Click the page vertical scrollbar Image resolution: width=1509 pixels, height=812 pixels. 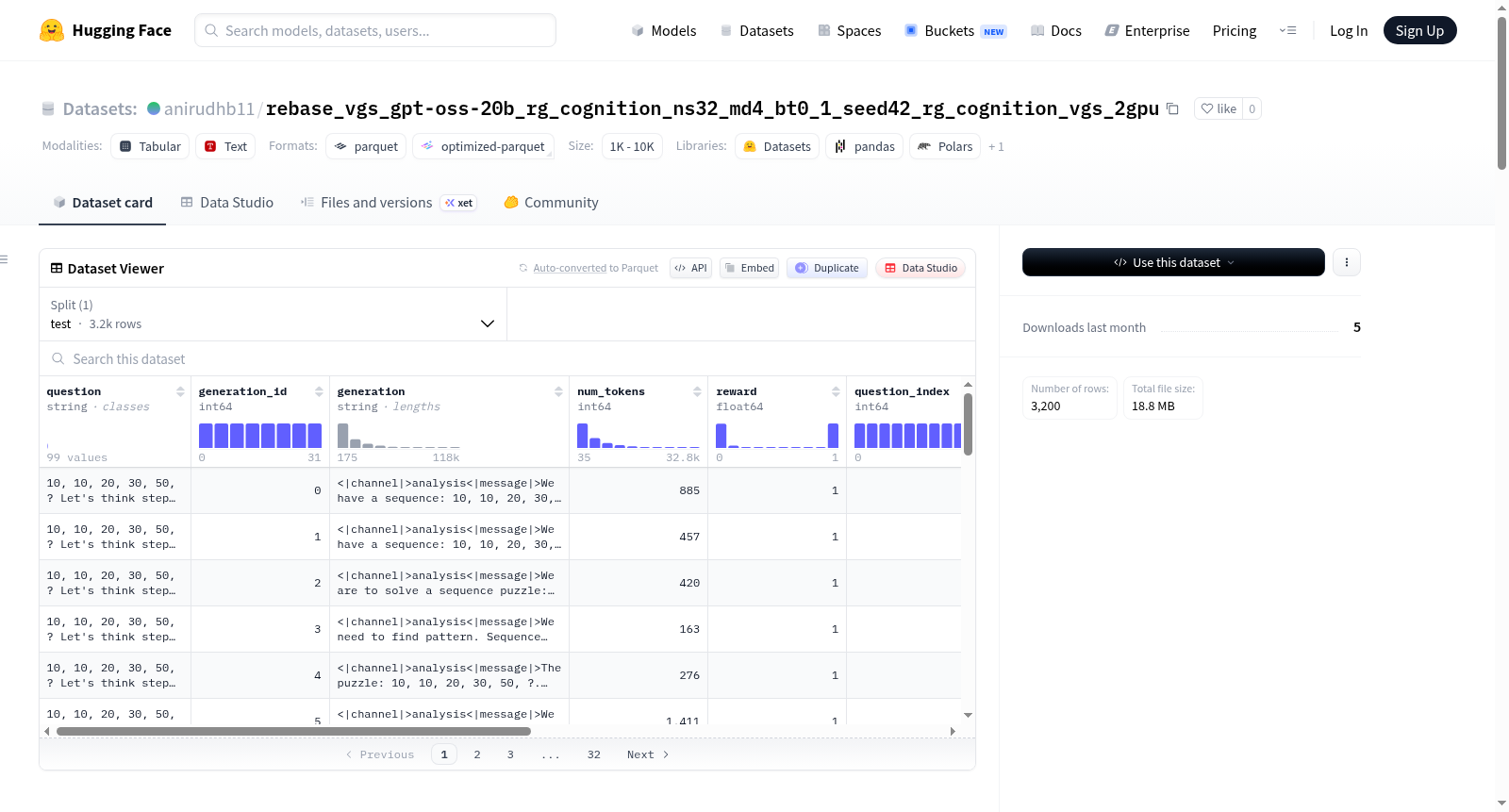[x=1501, y=92]
